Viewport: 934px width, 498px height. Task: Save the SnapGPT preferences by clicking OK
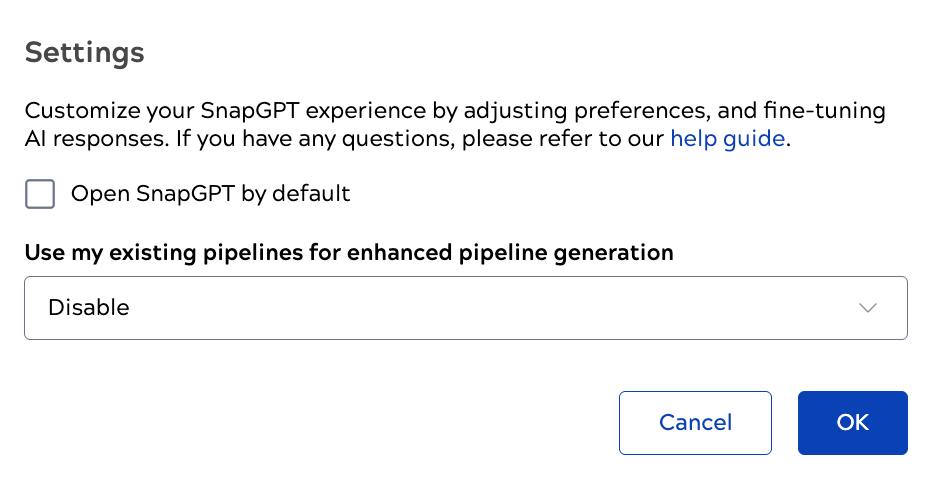click(852, 423)
